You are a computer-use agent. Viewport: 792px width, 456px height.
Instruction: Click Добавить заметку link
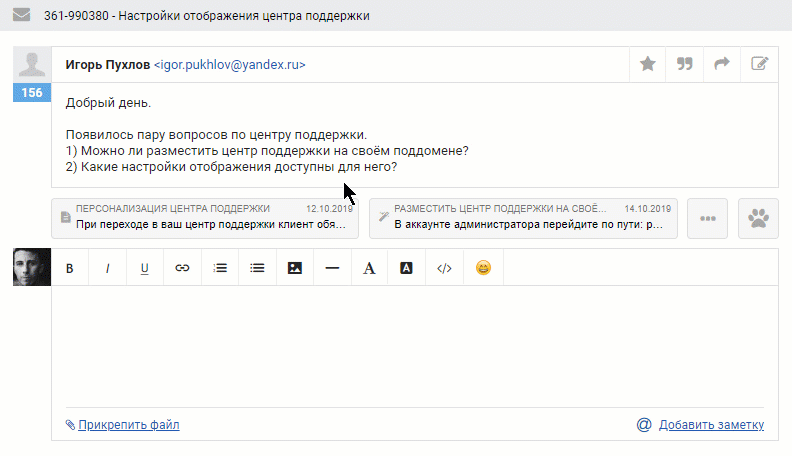point(711,425)
